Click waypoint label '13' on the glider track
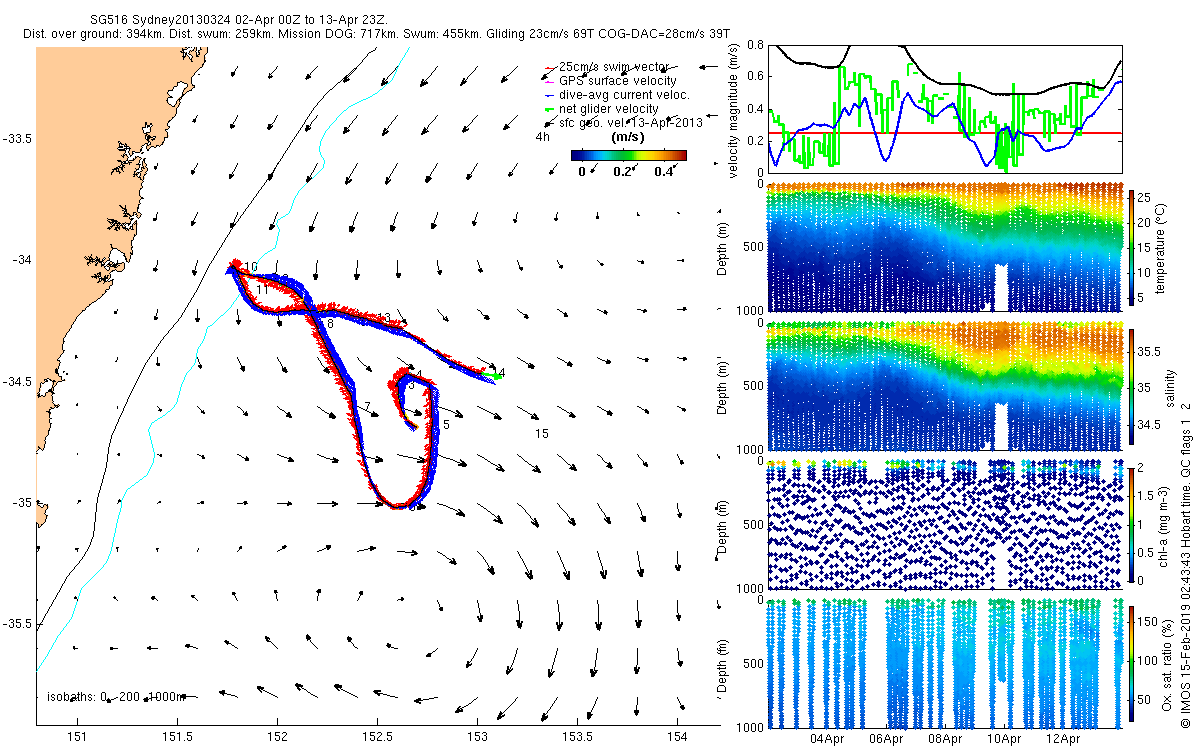 tap(385, 318)
